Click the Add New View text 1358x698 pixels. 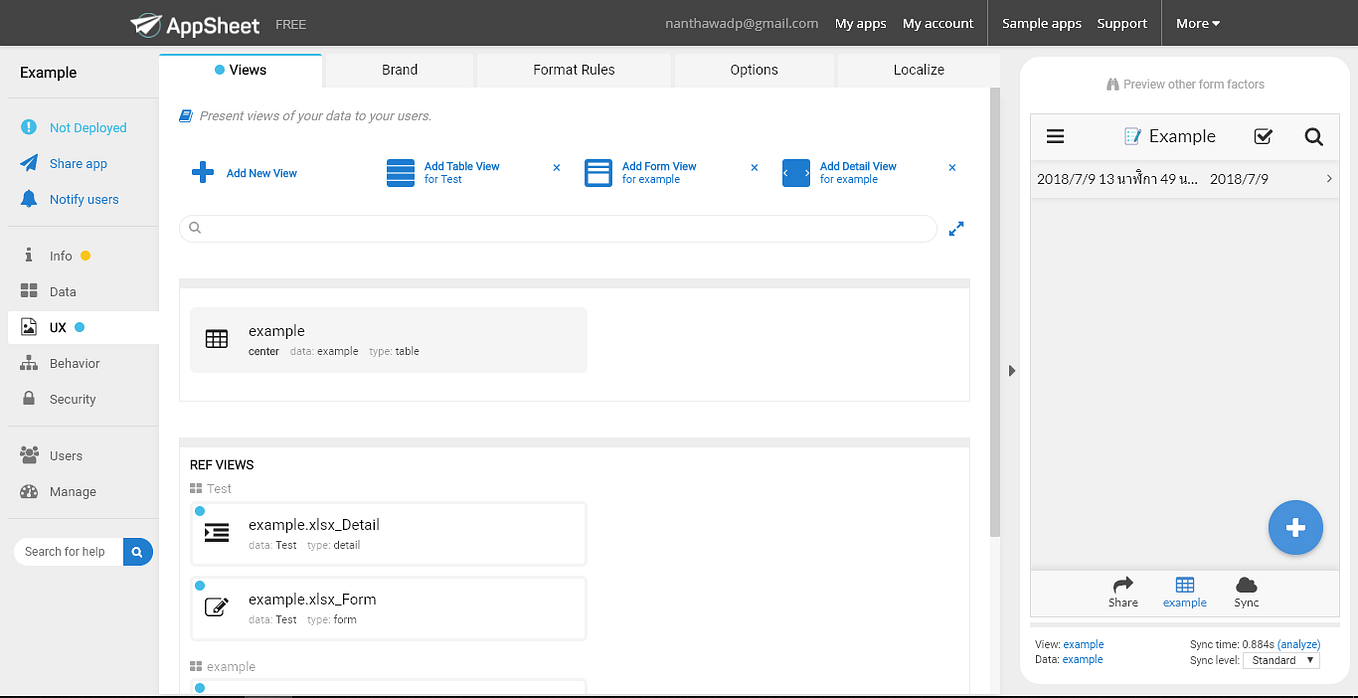[x=262, y=173]
